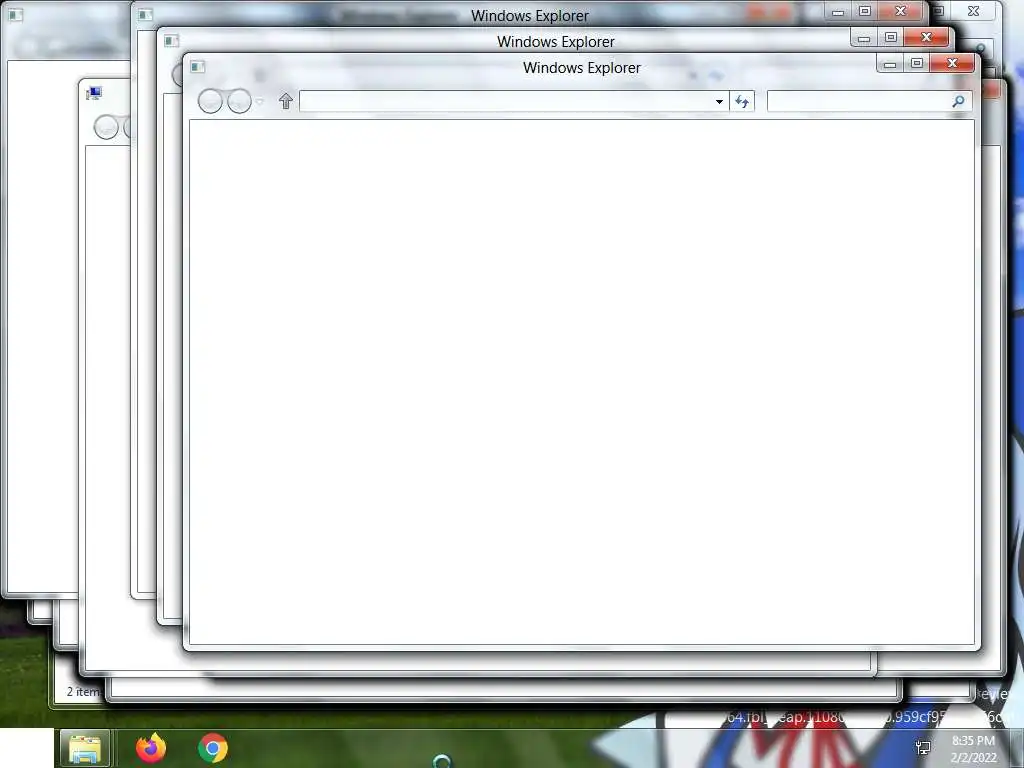
Task: Maximize the second Windows Explorer window
Action: [891, 37]
